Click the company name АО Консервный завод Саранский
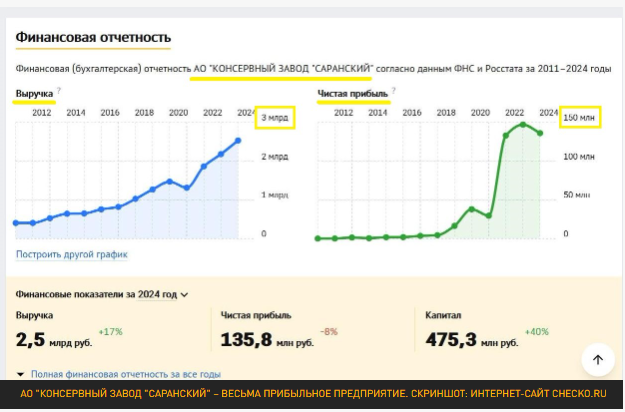The image size is (625, 412). click(x=282, y=68)
